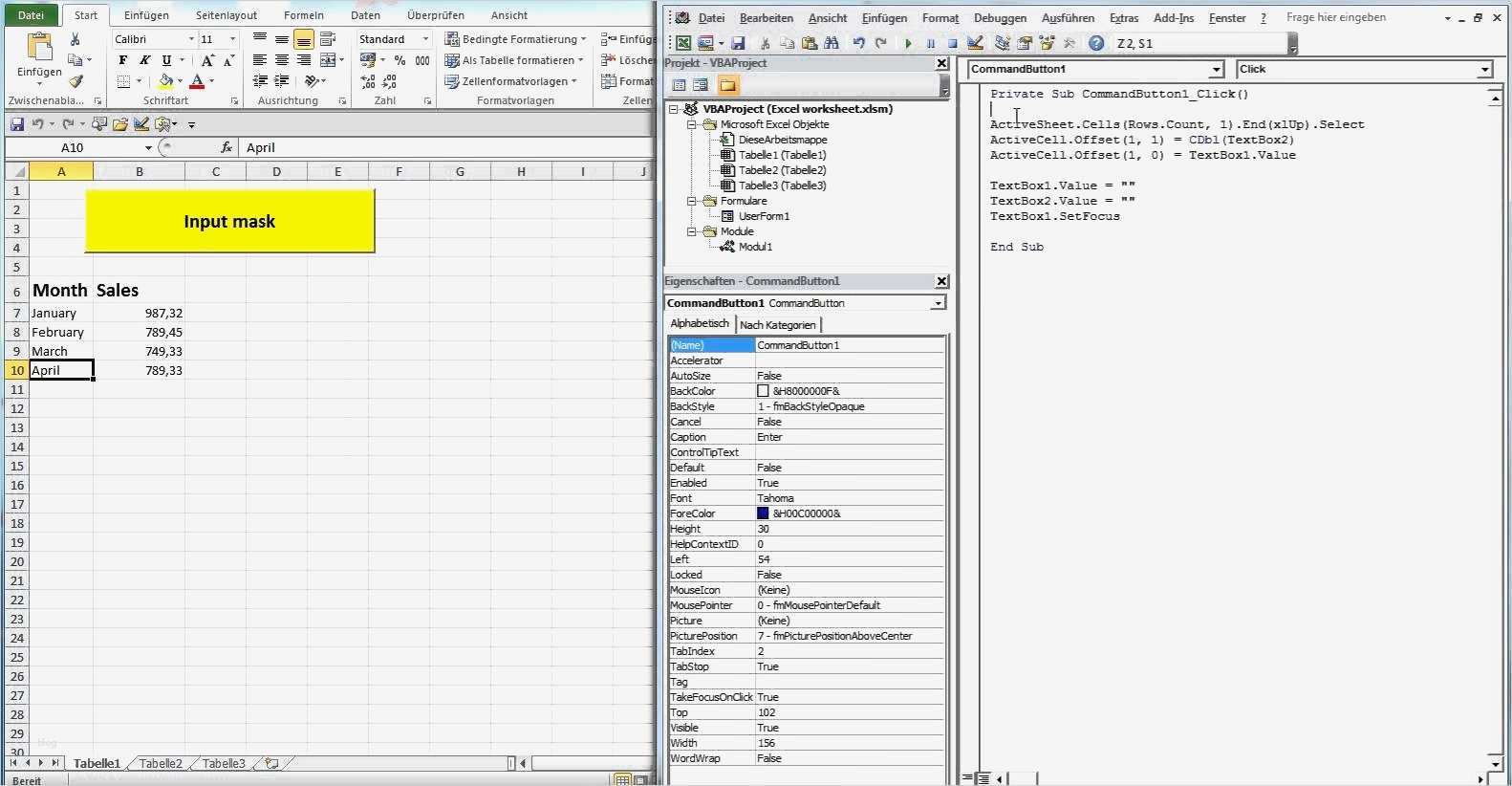Click the BackColor property color swatch
This screenshot has height=786, width=1512.
763,391
